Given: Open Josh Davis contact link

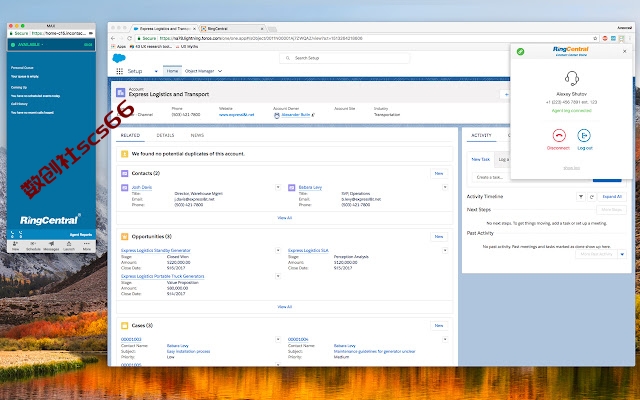Looking at the screenshot, I should 142,187.
